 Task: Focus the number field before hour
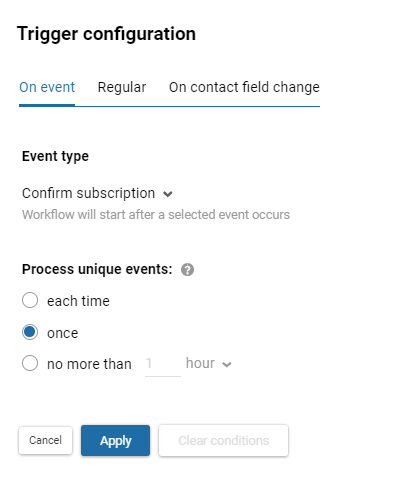163,364
